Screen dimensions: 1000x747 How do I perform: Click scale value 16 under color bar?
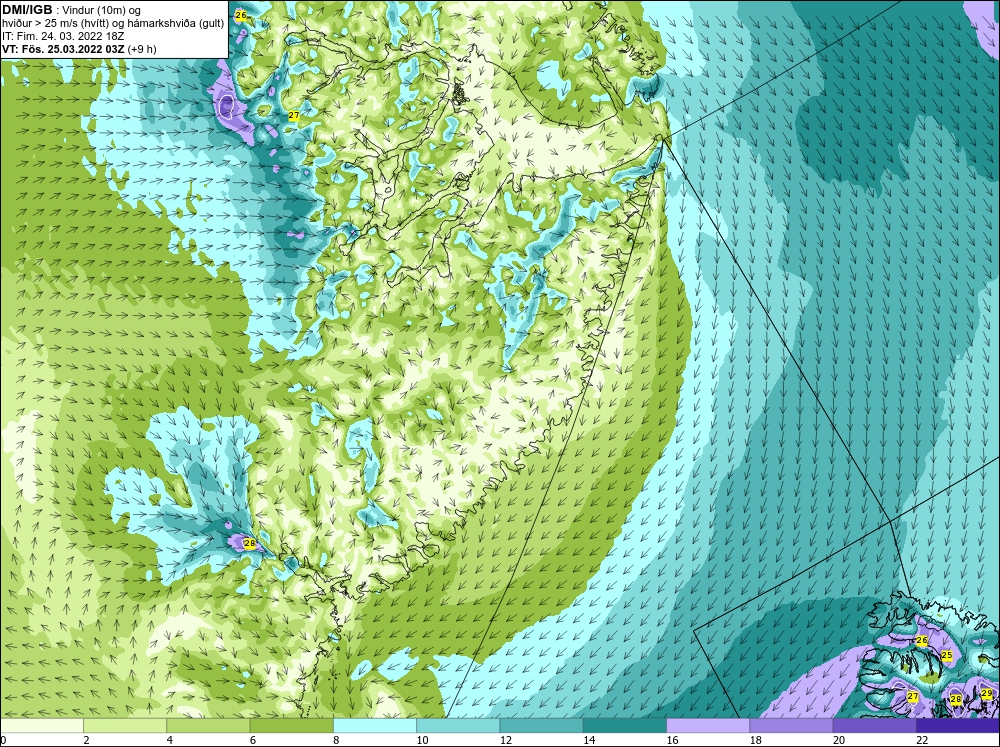672,740
